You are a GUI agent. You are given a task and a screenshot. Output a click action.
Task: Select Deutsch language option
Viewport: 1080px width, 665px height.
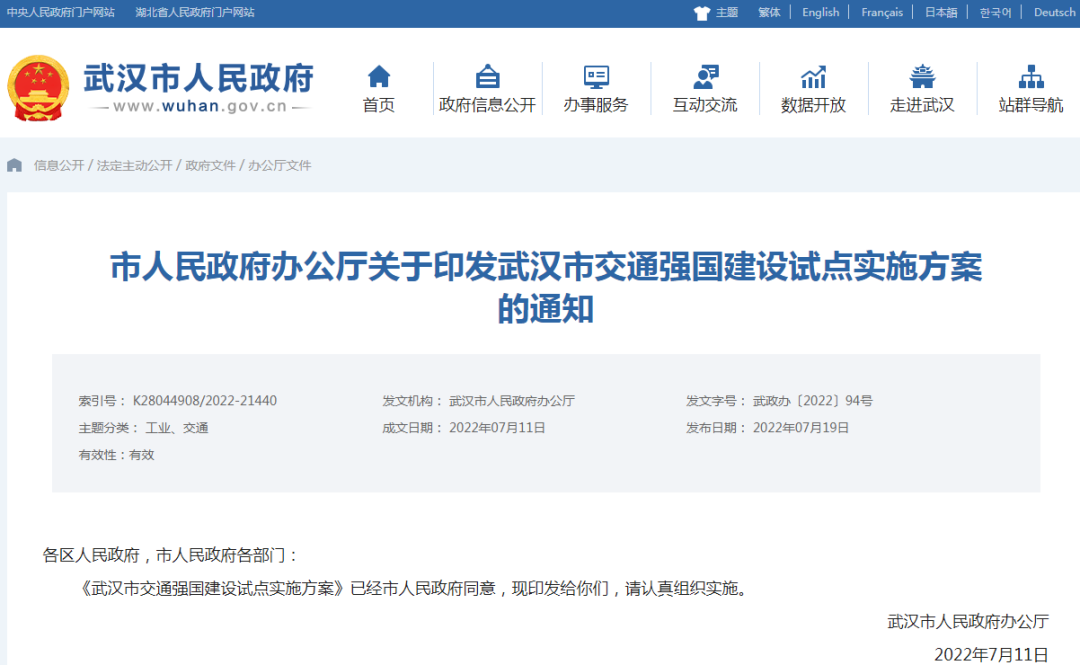click(x=1054, y=13)
